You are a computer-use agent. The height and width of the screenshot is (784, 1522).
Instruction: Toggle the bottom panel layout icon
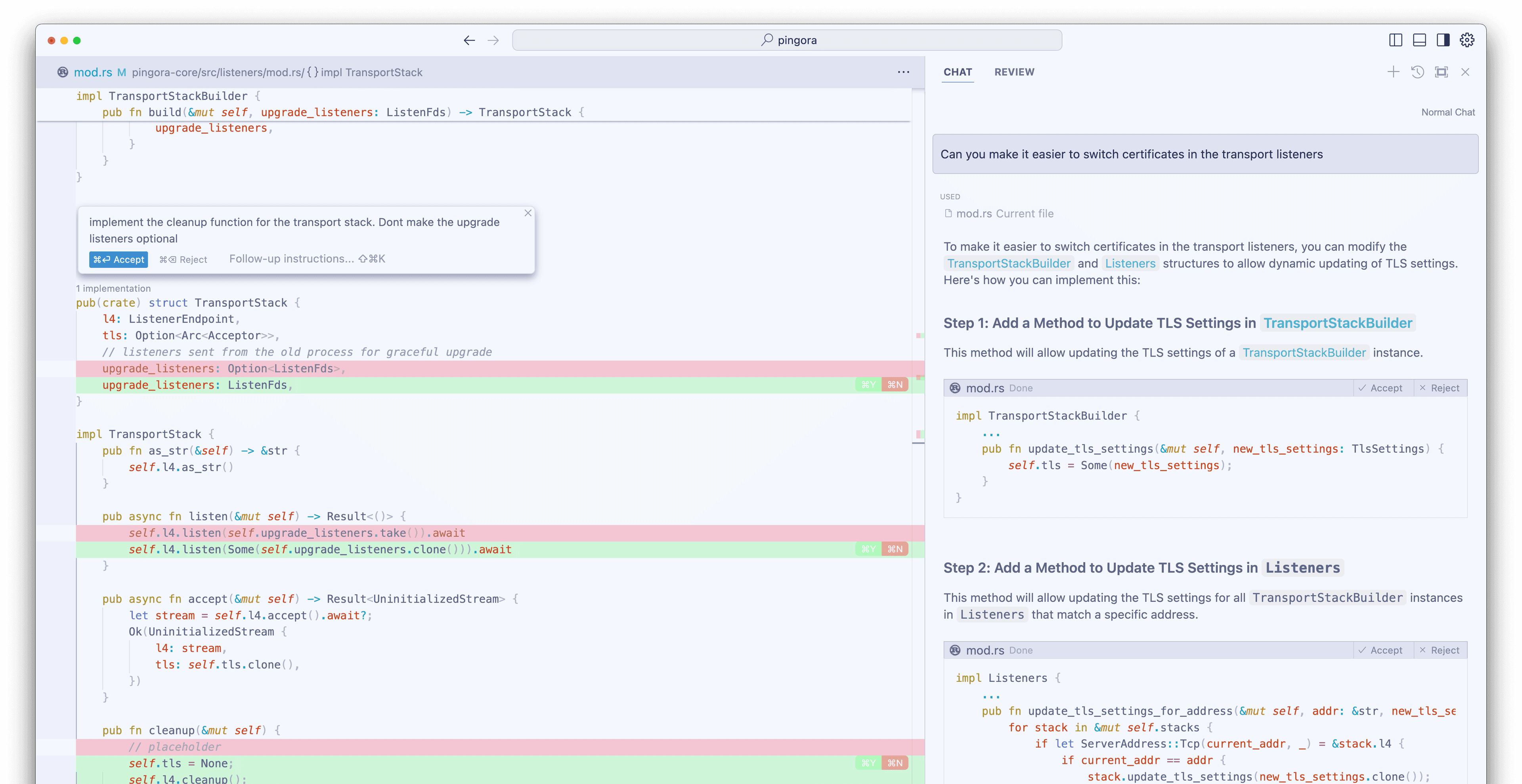[1419, 40]
